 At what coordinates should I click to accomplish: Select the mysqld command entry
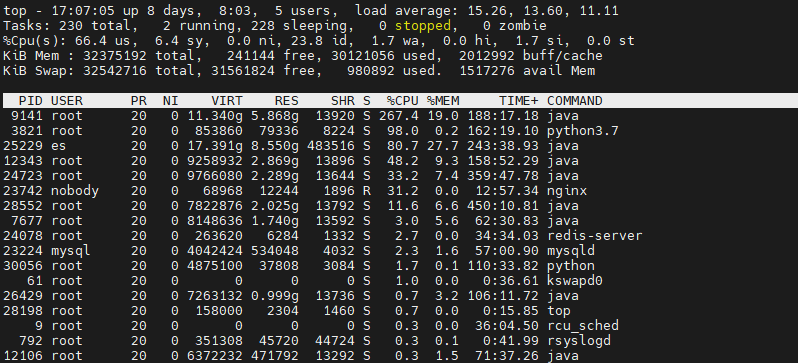tap(571, 250)
